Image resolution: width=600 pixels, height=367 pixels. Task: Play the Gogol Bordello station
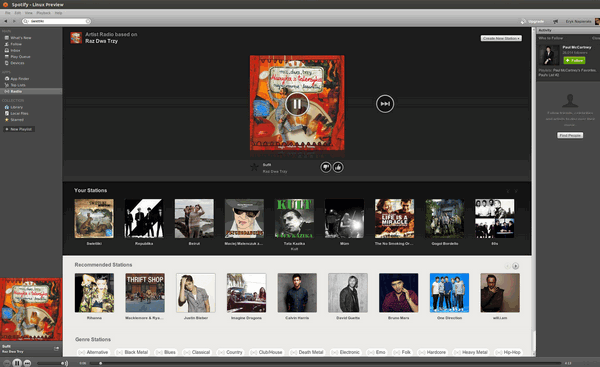pyautogui.click(x=445, y=218)
